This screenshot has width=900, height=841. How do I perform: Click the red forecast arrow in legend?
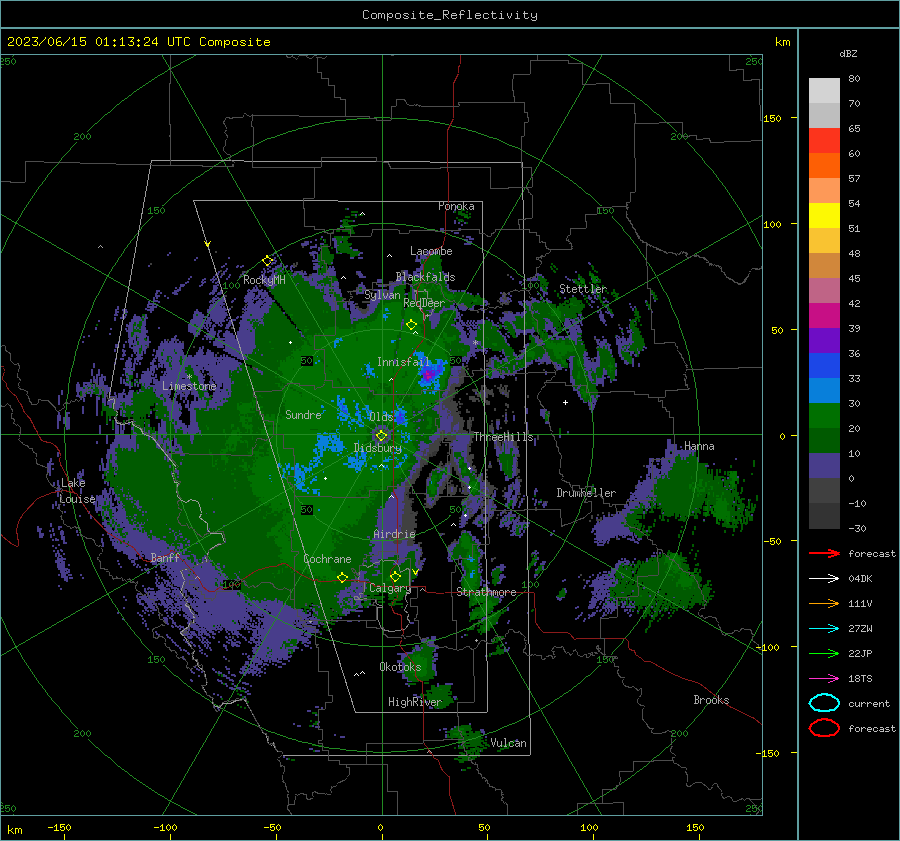pyautogui.click(x=824, y=553)
